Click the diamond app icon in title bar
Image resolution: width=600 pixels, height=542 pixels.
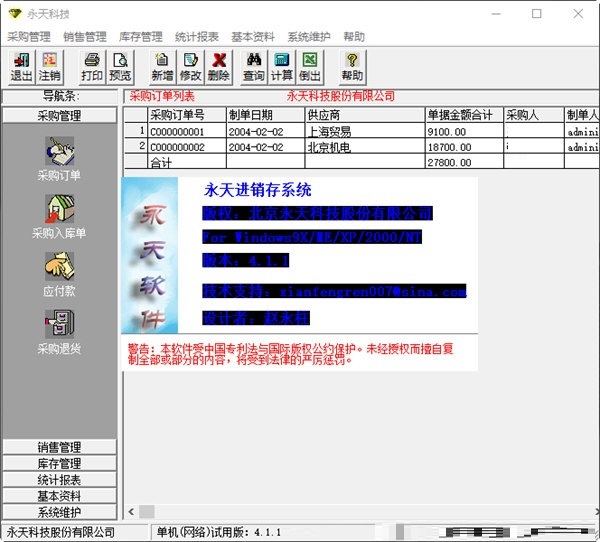15,14
